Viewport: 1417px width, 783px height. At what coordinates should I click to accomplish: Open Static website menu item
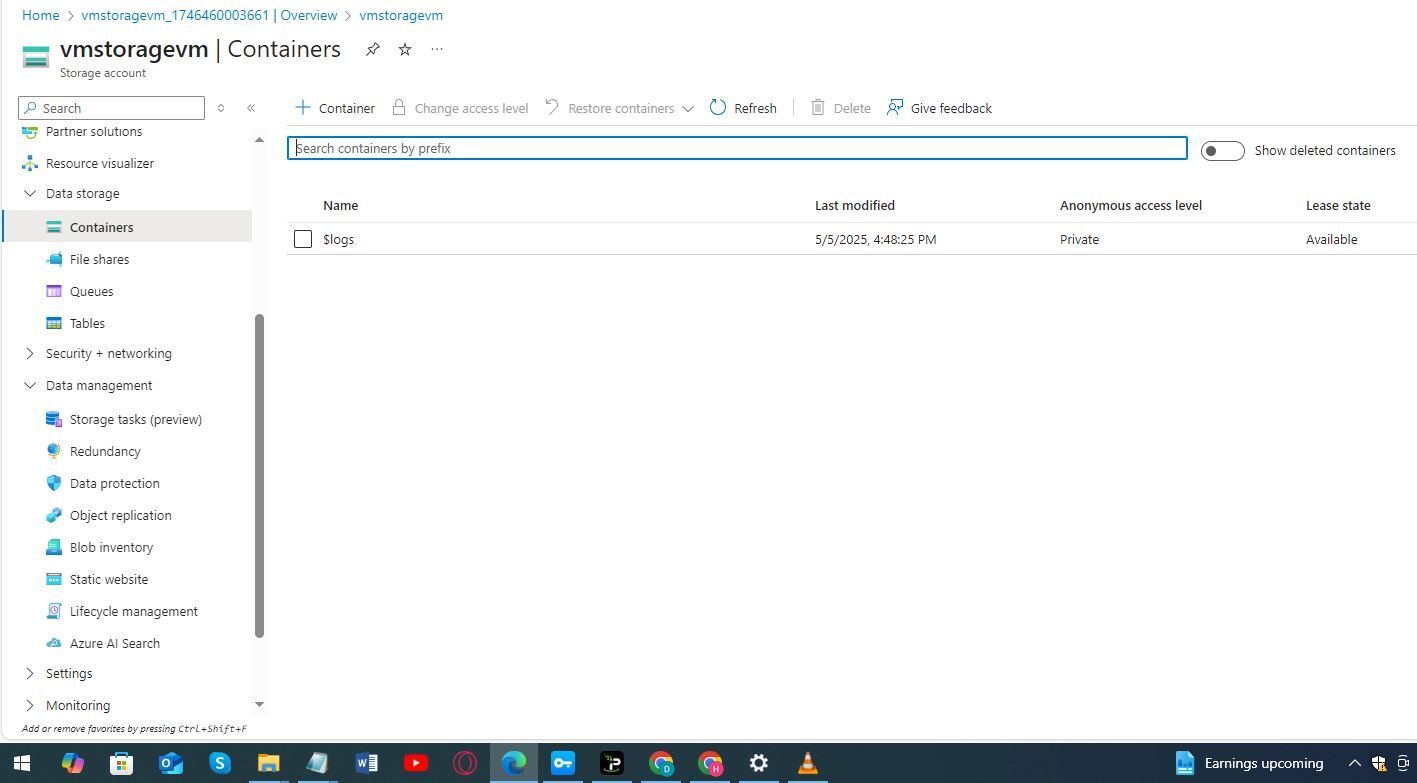coord(109,579)
